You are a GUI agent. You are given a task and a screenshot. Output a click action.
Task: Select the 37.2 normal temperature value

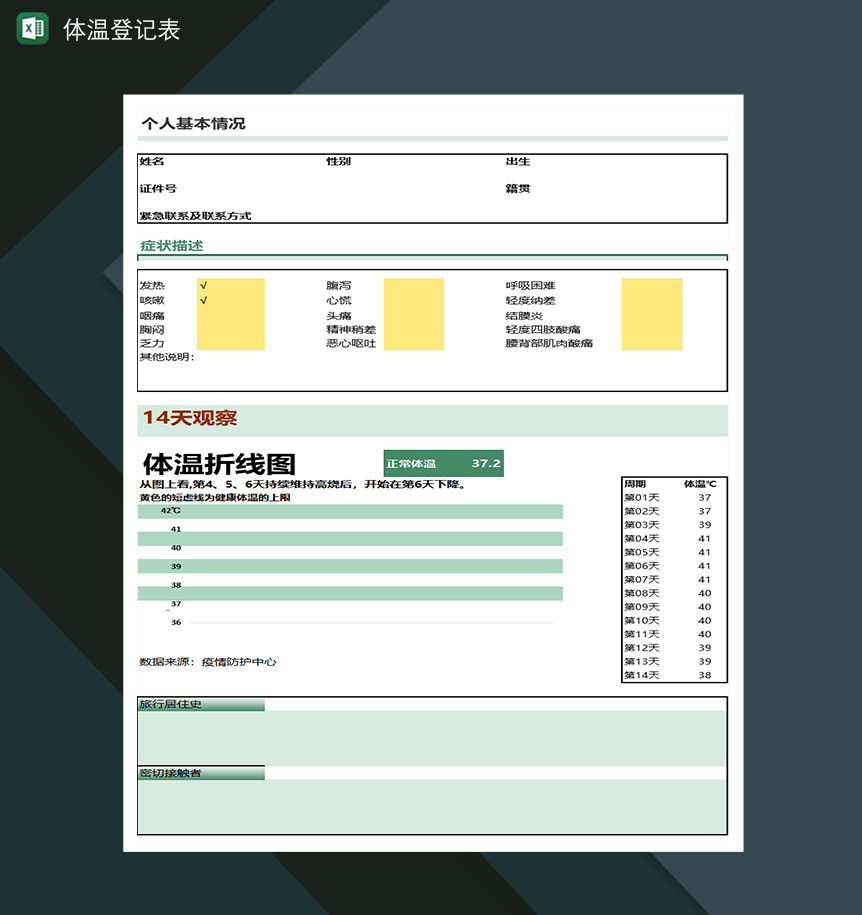pos(487,463)
